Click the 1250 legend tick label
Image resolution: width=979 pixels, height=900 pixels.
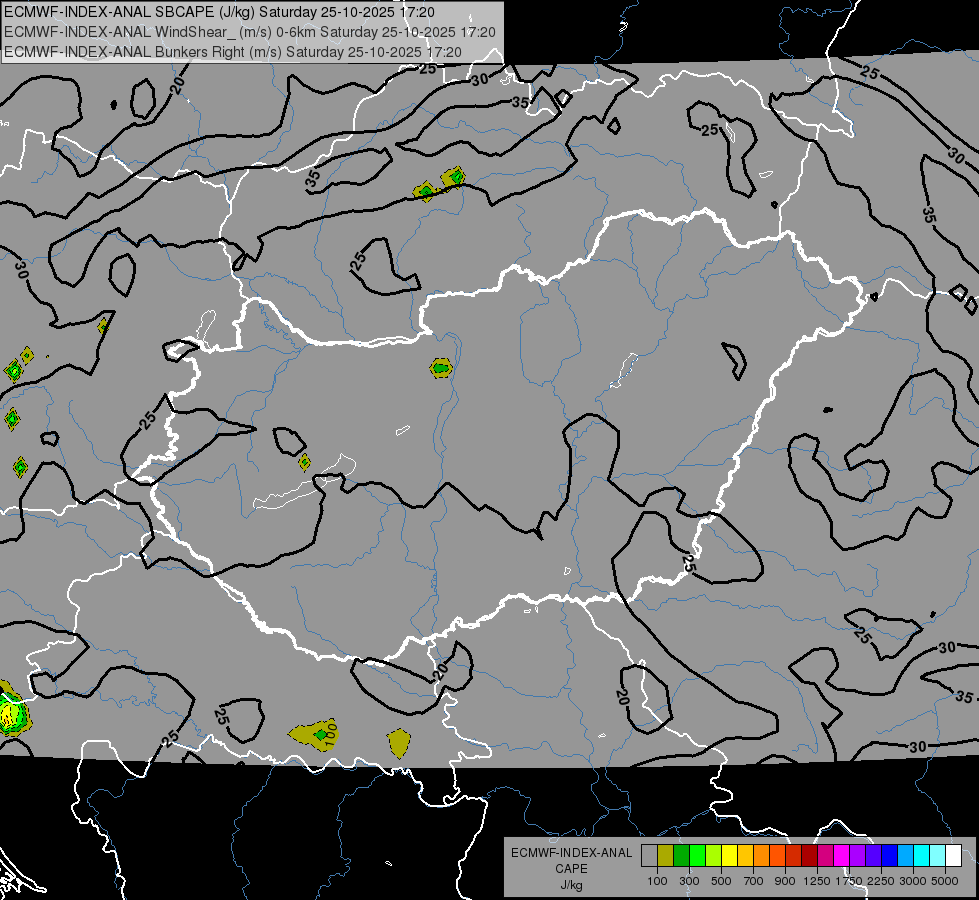click(817, 881)
